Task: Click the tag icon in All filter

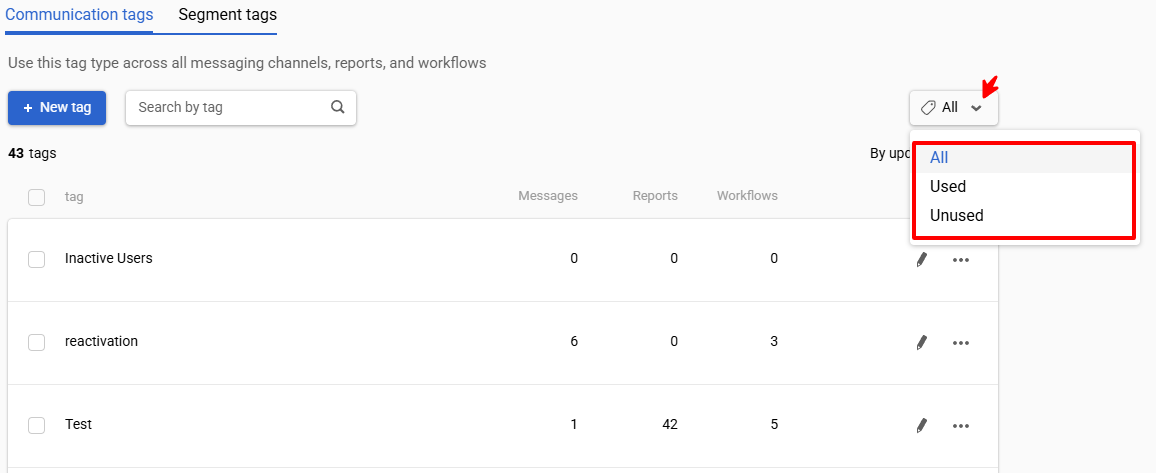Action: coord(929,108)
